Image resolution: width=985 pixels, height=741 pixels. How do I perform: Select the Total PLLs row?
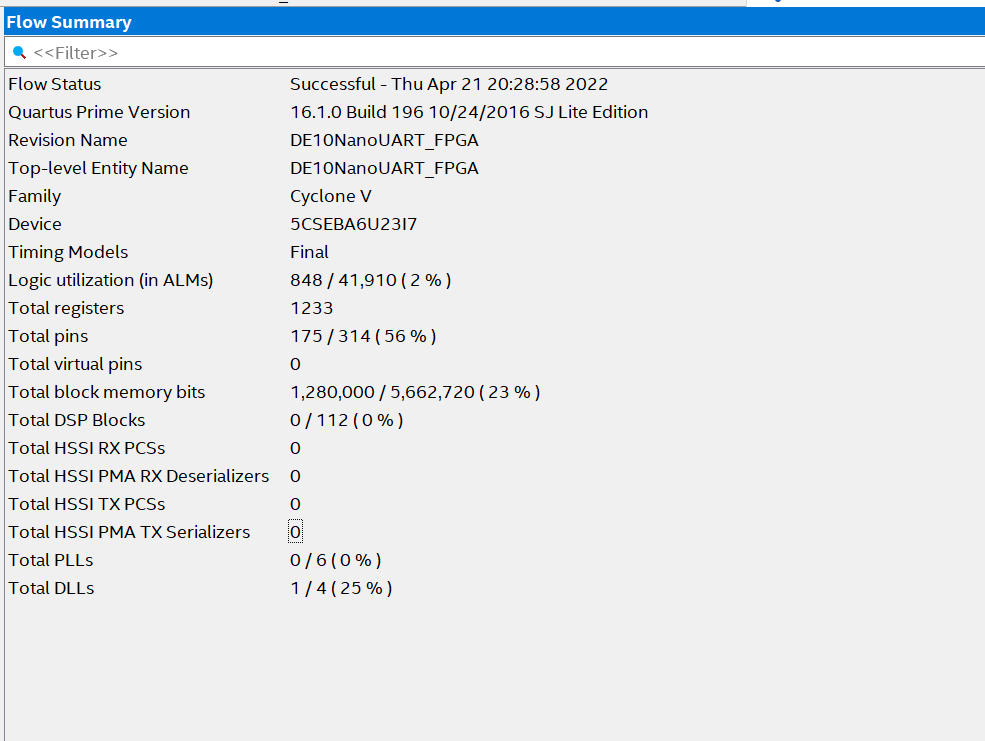pos(495,560)
